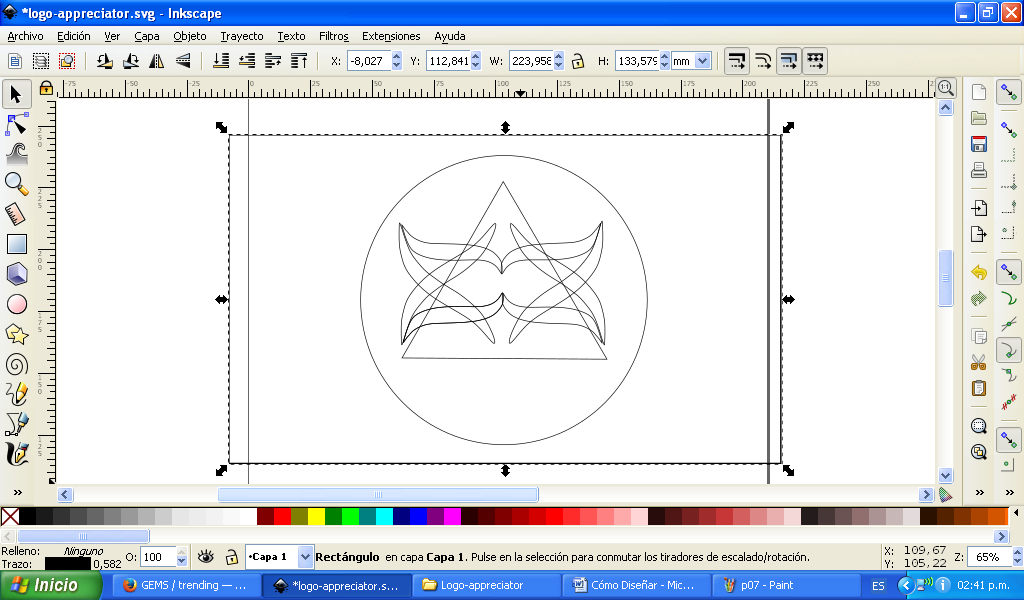
Task: Select the Pencil freehand tool
Action: point(16,394)
